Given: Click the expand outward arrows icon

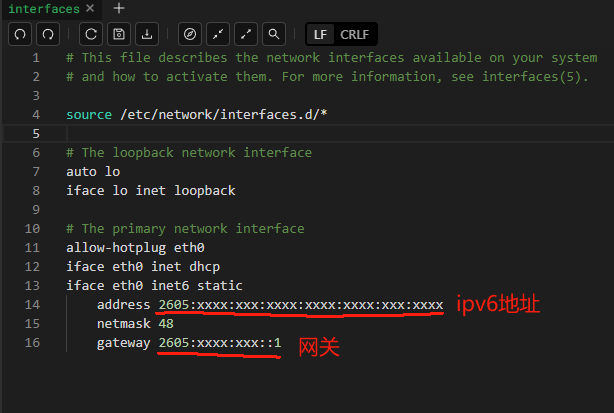Looking at the screenshot, I should pyautogui.click(x=246, y=34).
